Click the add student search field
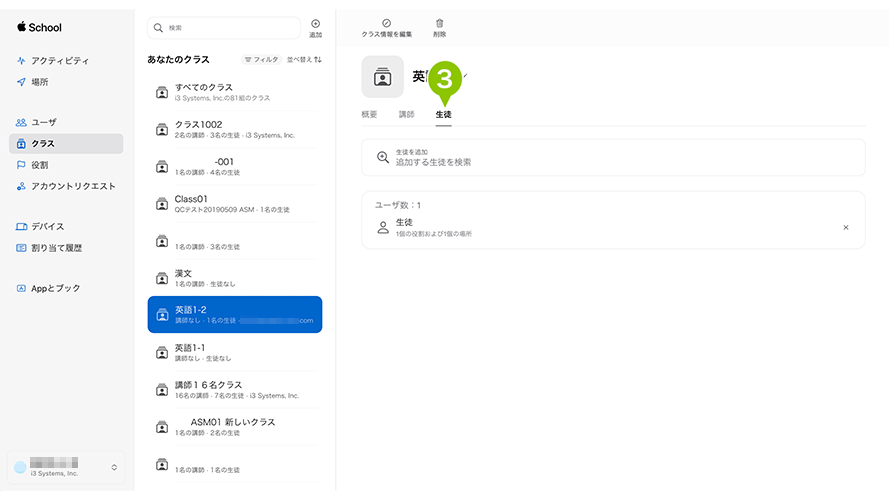 (x=613, y=158)
